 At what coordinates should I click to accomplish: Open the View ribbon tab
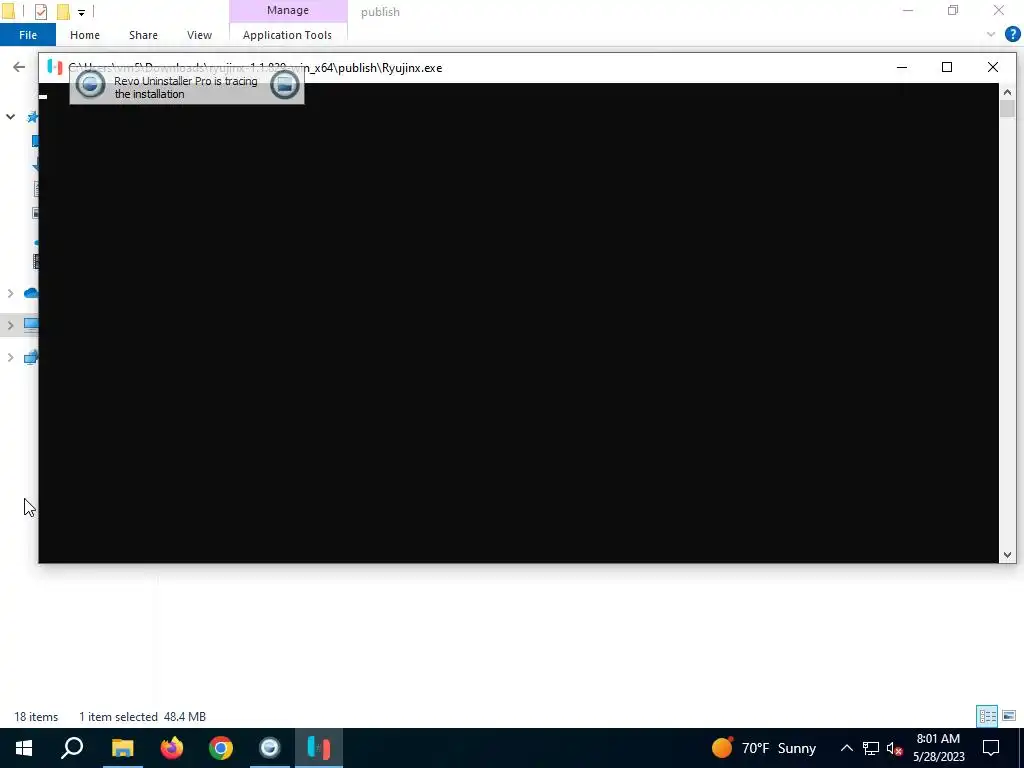click(x=199, y=35)
